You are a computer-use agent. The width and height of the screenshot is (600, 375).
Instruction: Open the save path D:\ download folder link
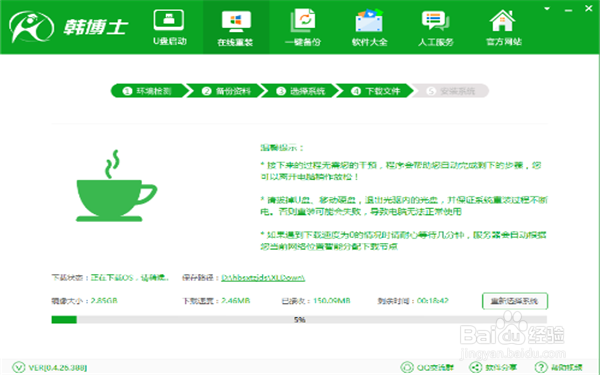click(263, 278)
